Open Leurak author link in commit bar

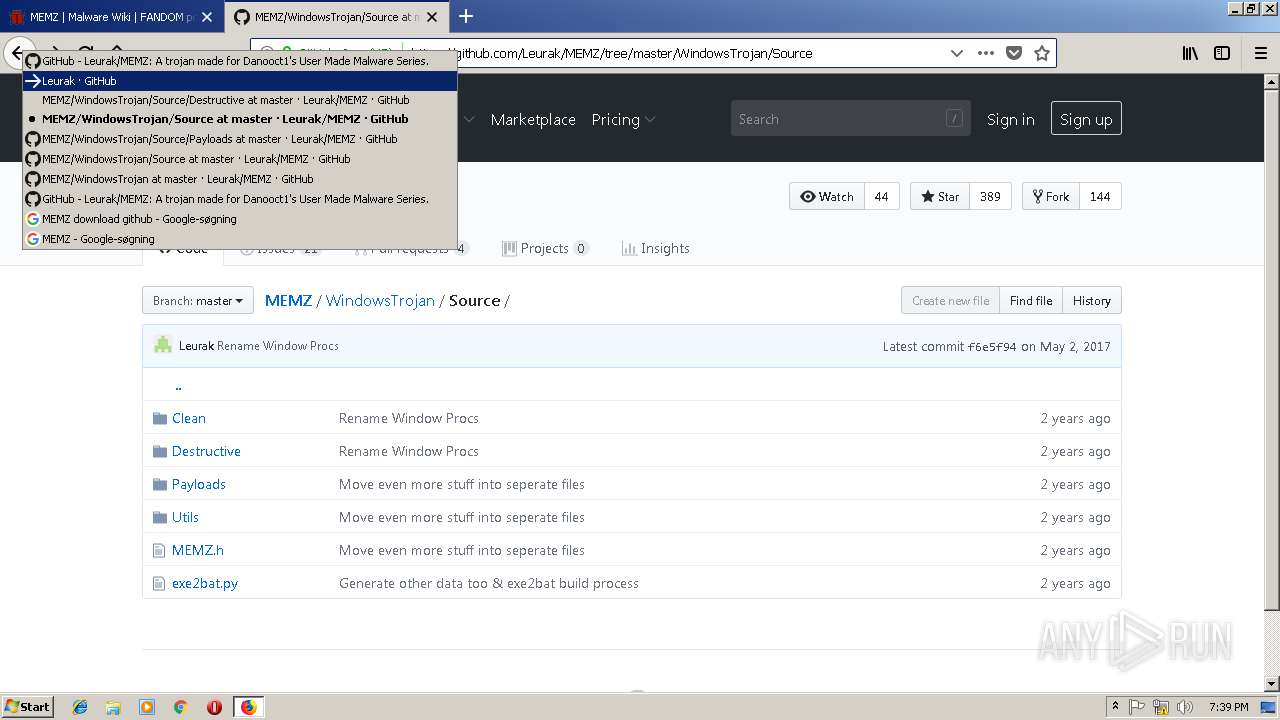click(x=196, y=346)
